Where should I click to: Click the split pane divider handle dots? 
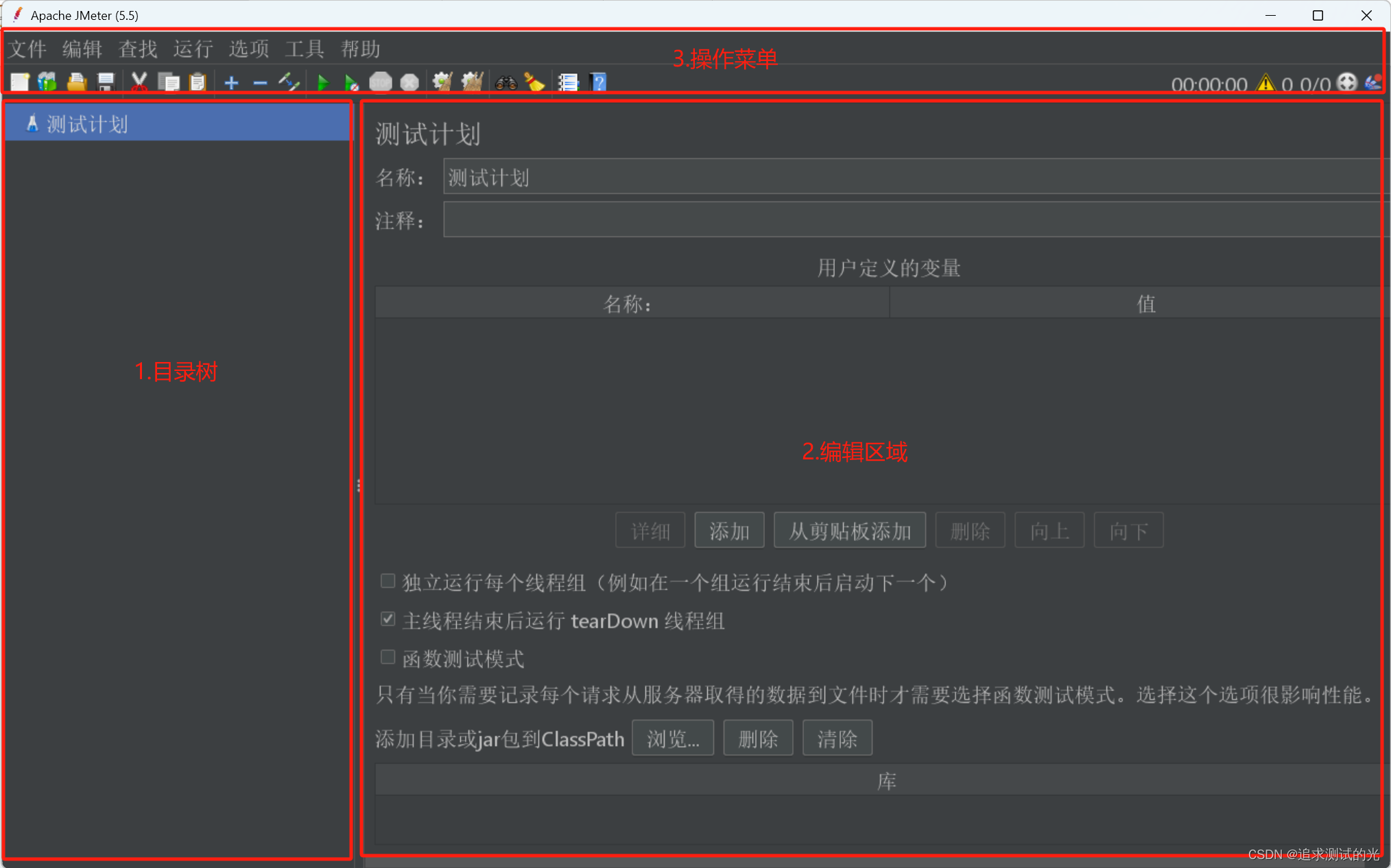[359, 485]
